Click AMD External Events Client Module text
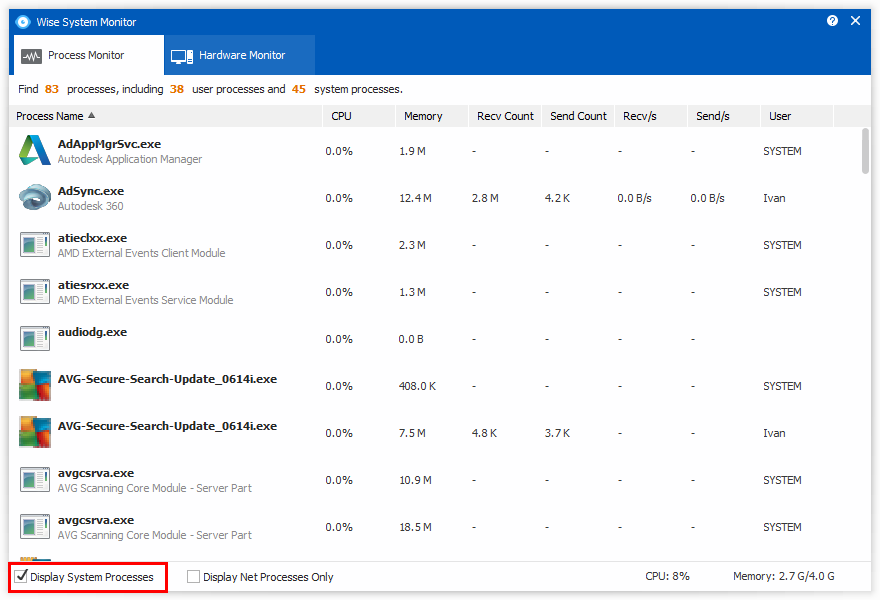This screenshot has width=880, height=600. click(x=141, y=253)
